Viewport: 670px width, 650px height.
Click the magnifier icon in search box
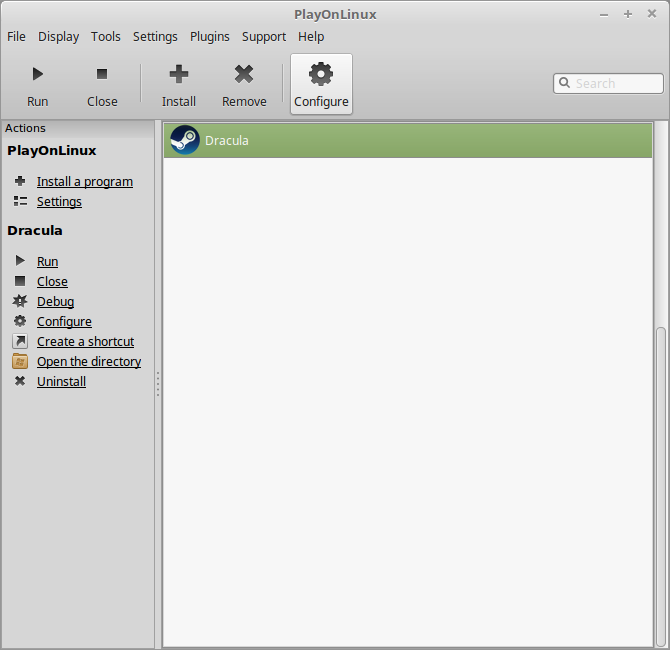point(564,82)
